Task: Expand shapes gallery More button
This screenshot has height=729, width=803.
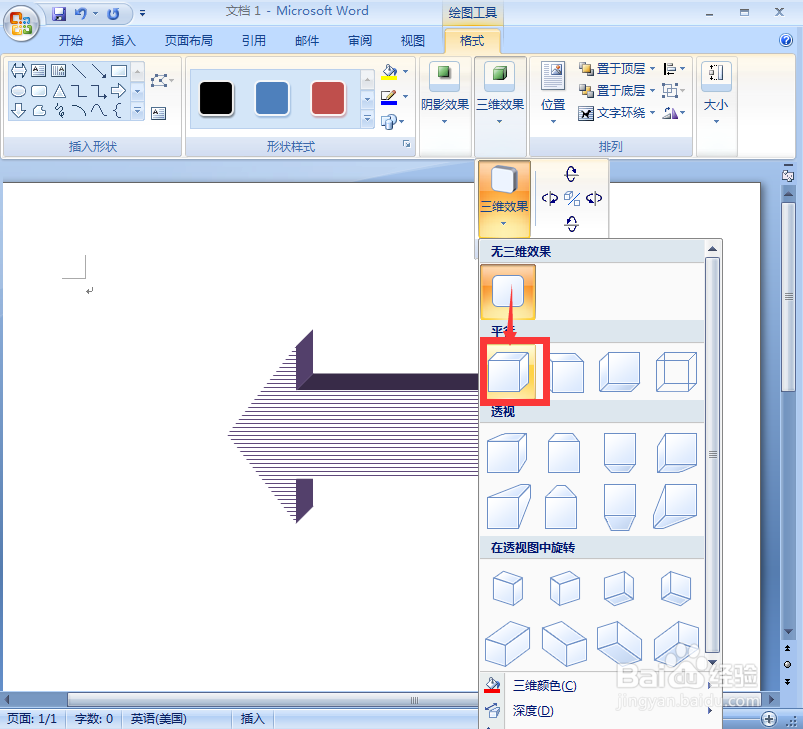Action: (137, 111)
